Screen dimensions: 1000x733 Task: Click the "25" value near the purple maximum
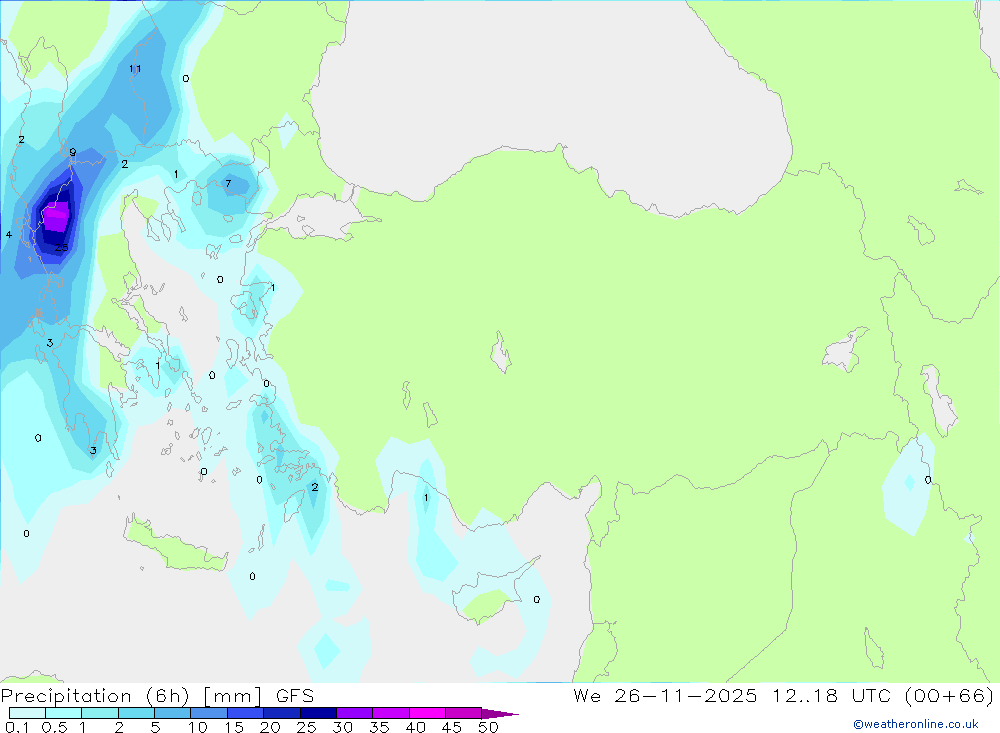(61, 248)
